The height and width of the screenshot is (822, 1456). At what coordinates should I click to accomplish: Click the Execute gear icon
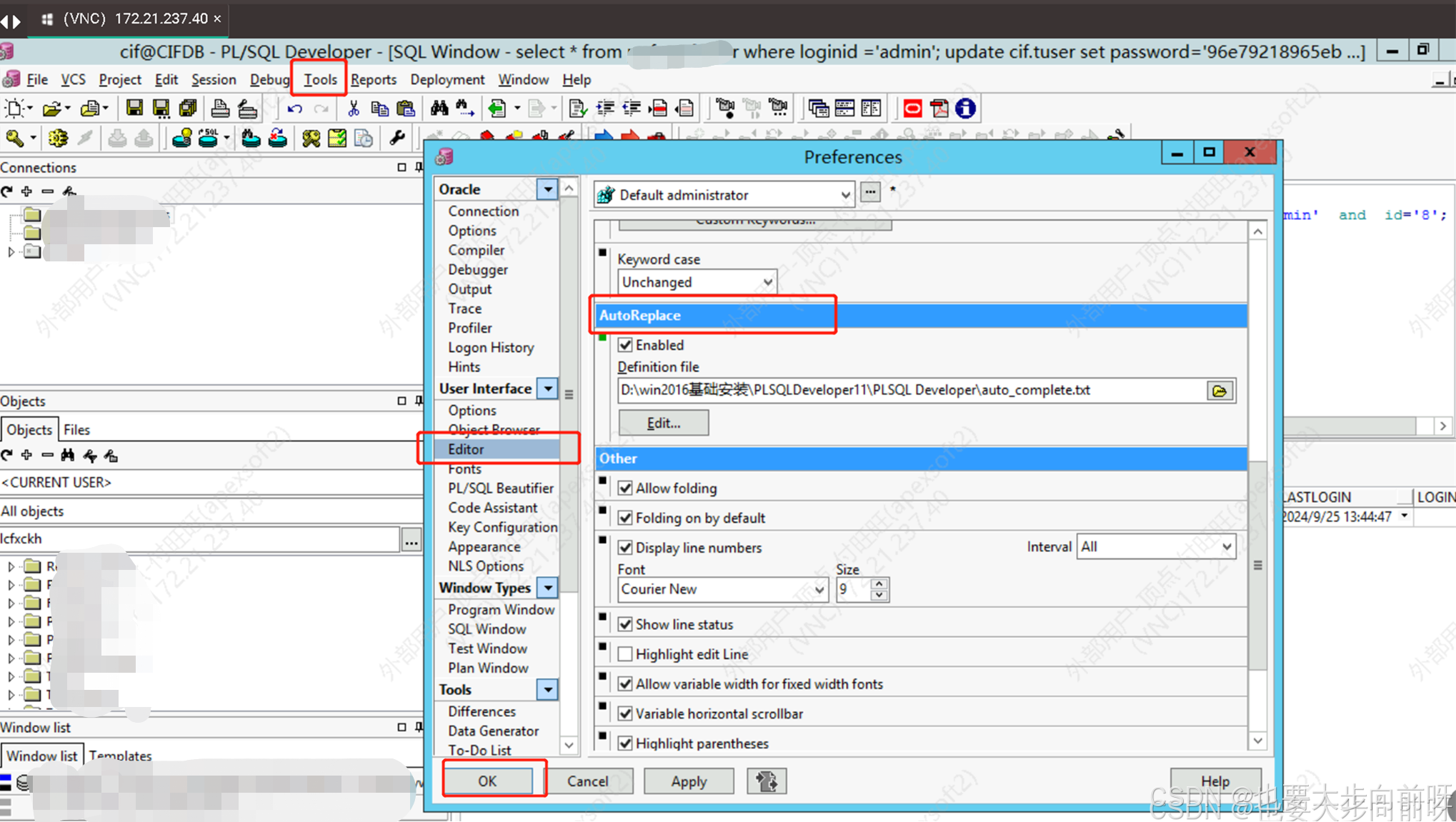(x=58, y=138)
